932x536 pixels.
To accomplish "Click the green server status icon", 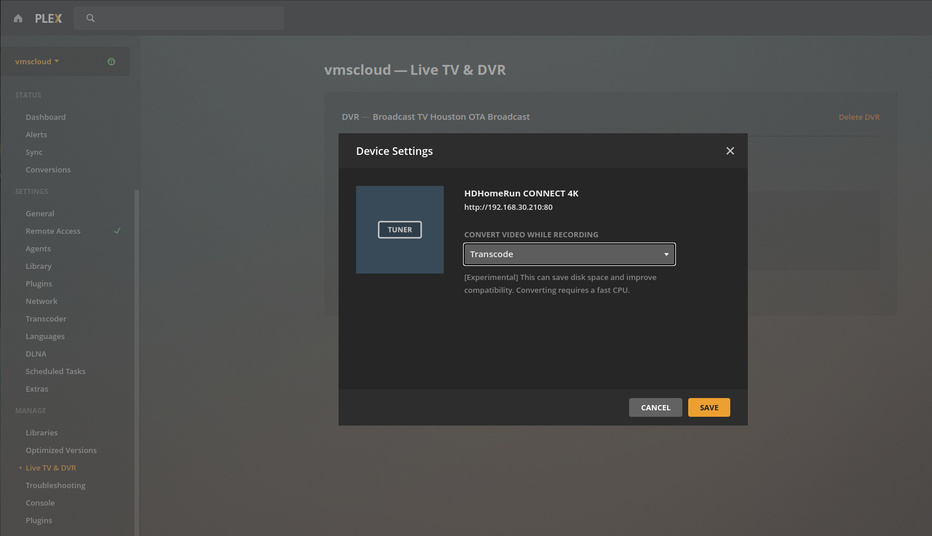I will click(x=111, y=62).
